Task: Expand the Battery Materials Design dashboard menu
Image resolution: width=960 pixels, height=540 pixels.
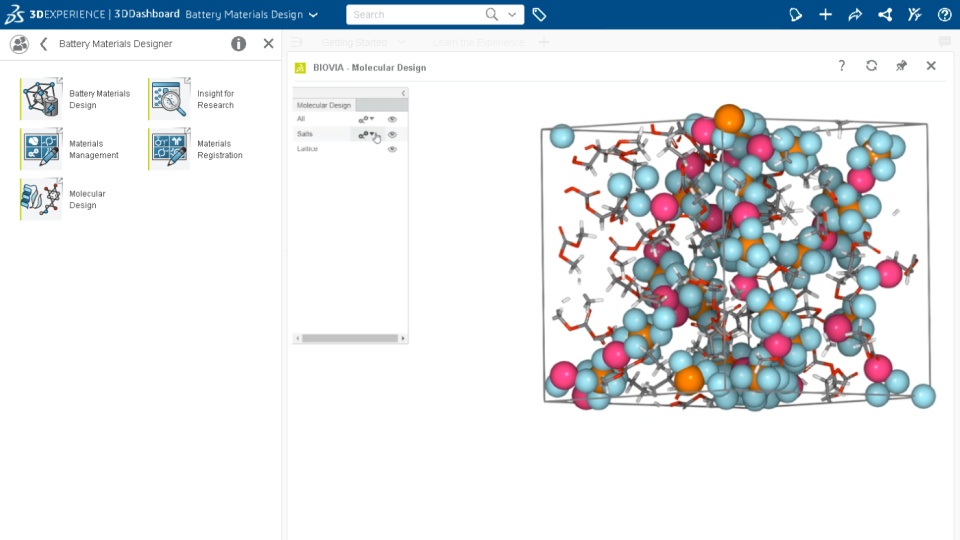Action: pos(313,15)
